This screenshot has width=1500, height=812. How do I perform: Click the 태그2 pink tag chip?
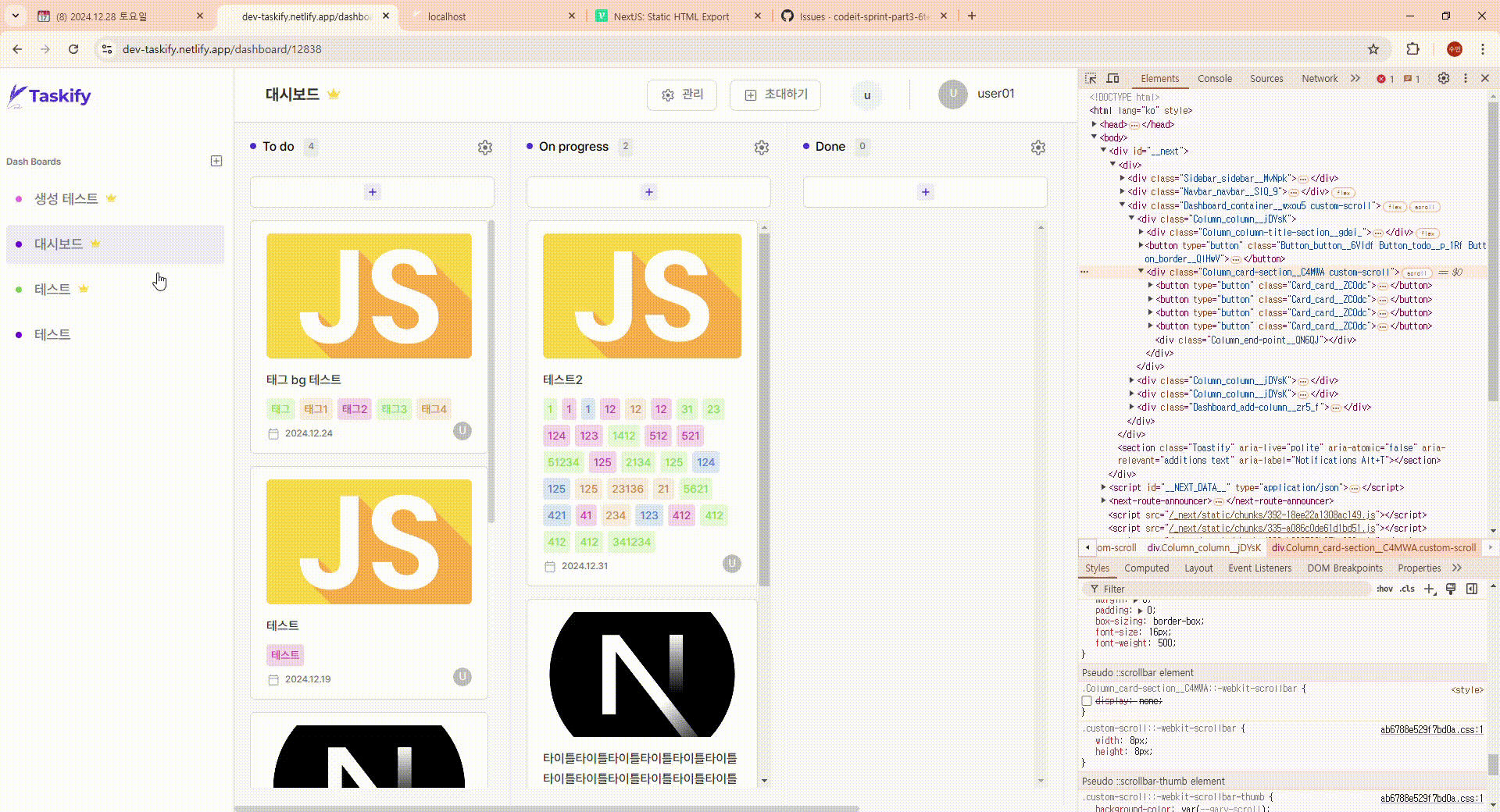[x=354, y=408]
